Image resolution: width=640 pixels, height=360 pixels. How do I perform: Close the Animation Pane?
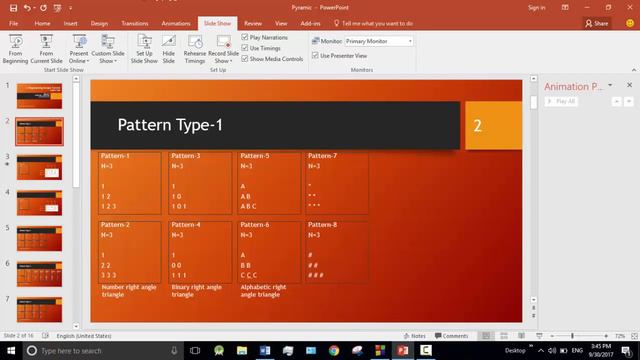(629, 85)
